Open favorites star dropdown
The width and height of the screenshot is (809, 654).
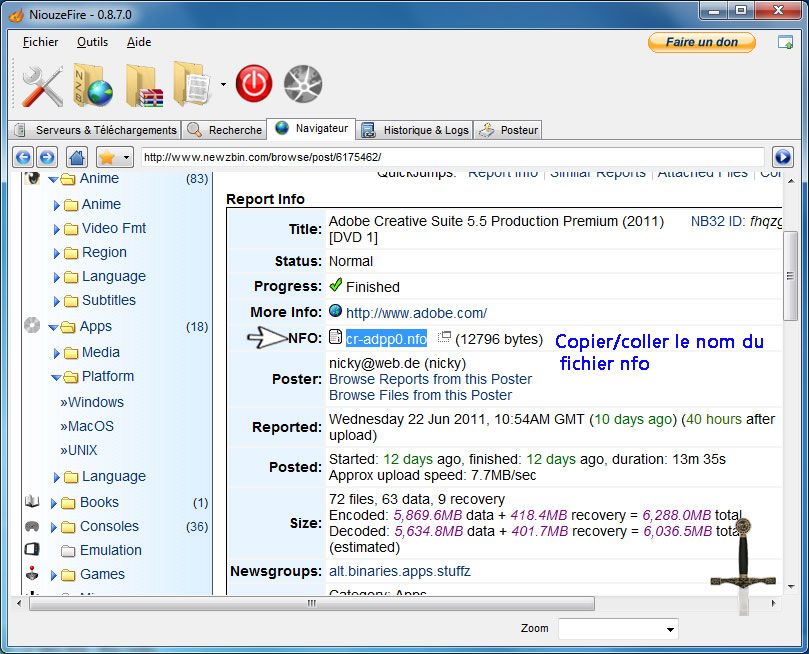click(126, 157)
